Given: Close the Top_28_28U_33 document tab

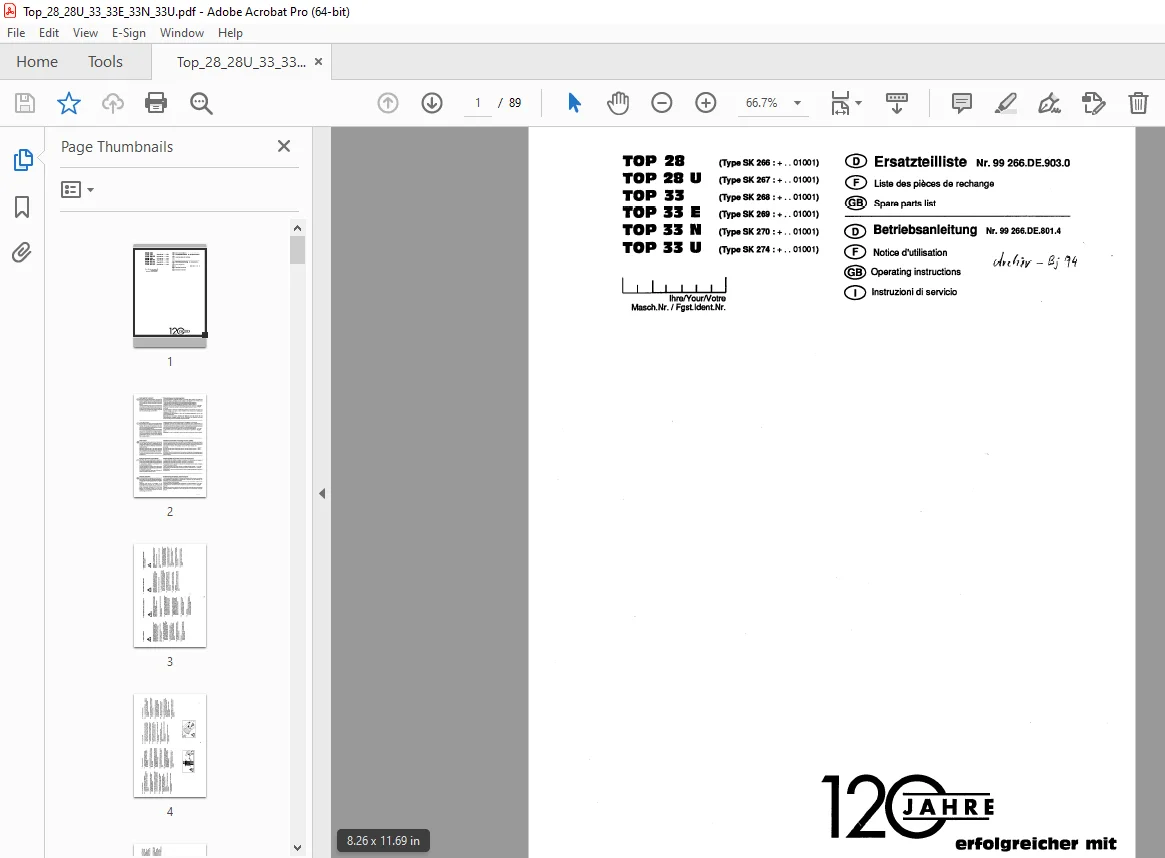Looking at the screenshot, I should (x=319, y=62).
